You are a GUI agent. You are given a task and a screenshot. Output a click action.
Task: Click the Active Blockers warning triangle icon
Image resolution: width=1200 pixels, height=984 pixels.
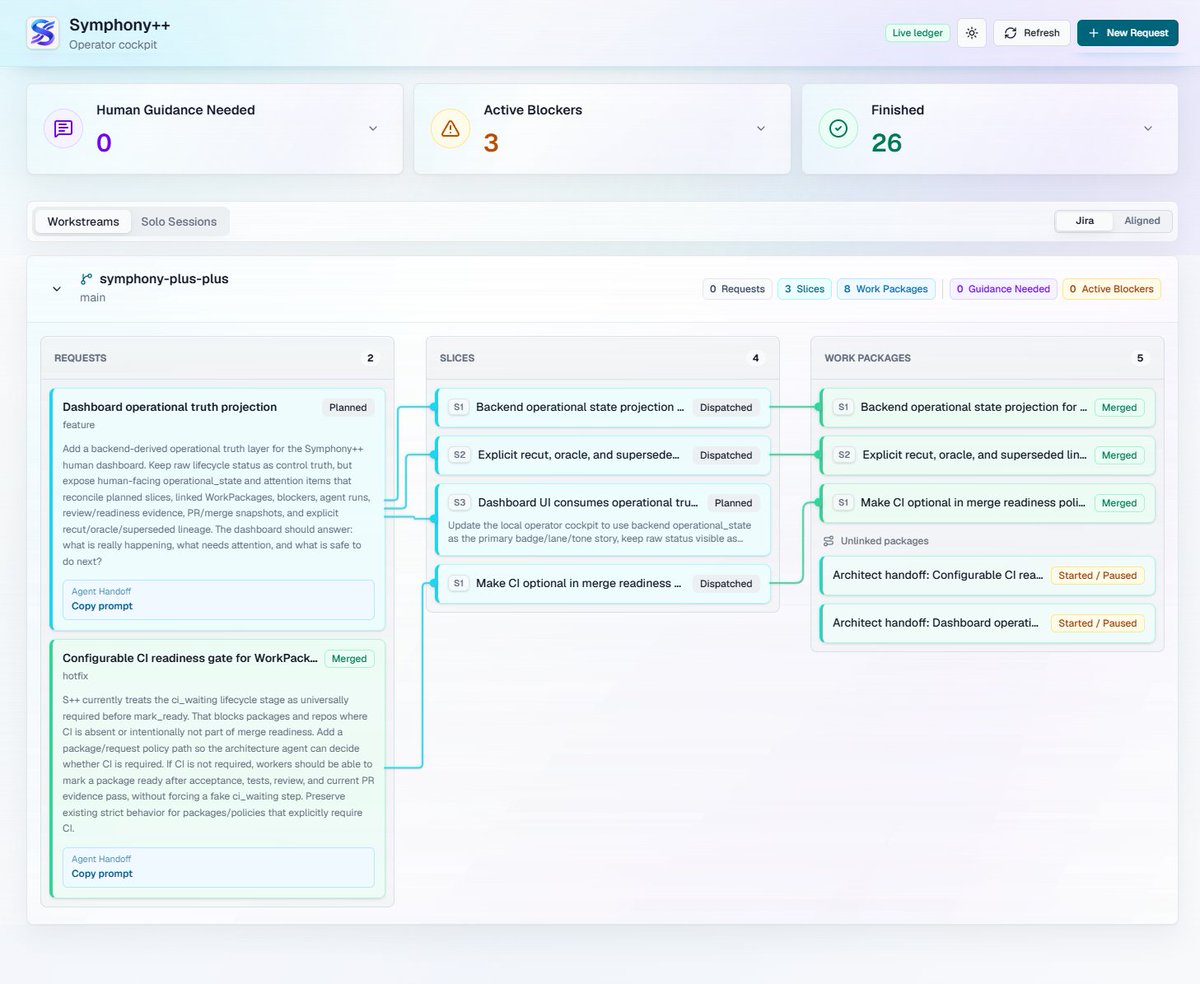(450, 128)
